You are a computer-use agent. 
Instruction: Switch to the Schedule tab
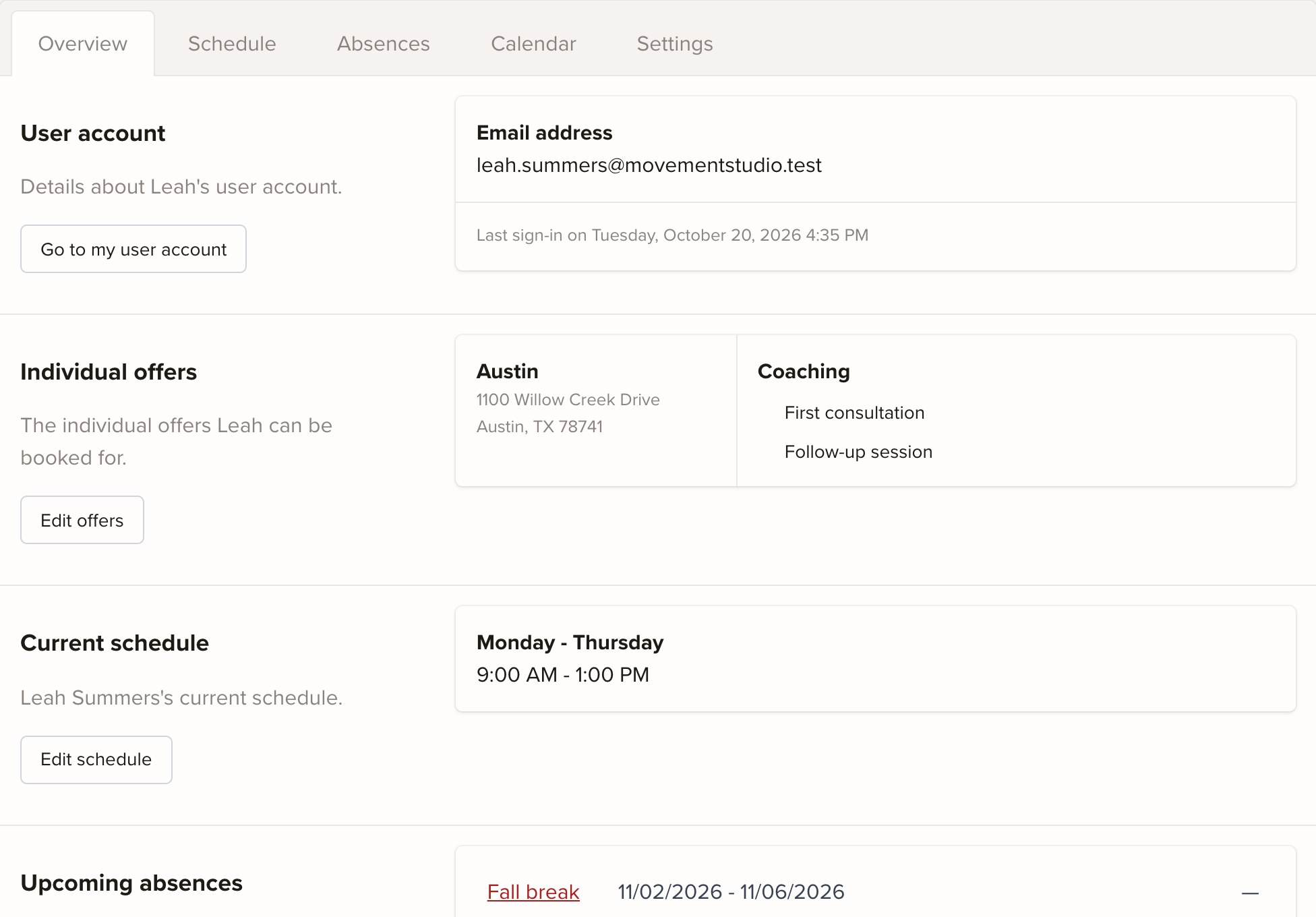click(x=232, y=44)
